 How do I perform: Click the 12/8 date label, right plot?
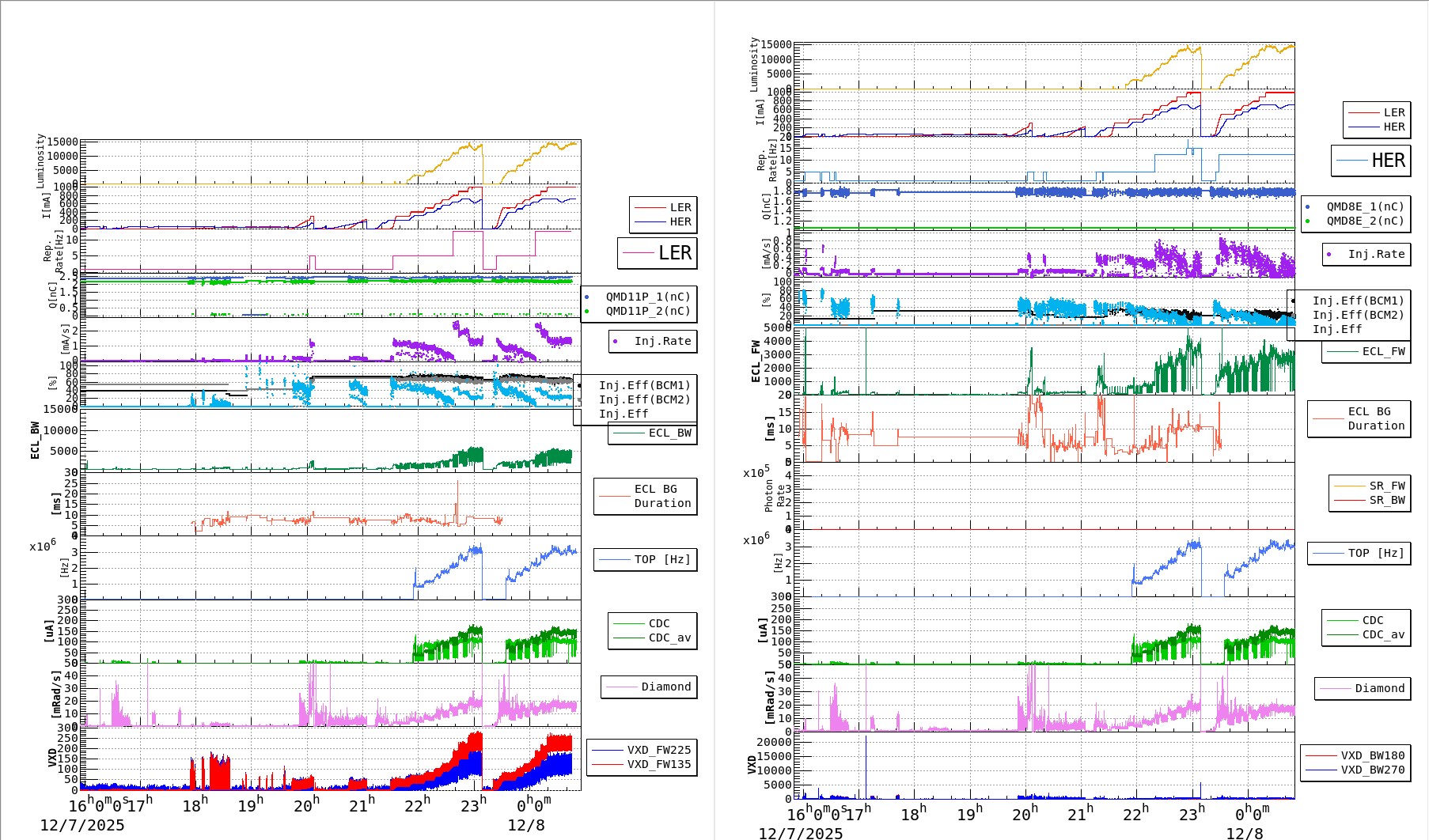pyautogui.click(x=1244, y=833)
